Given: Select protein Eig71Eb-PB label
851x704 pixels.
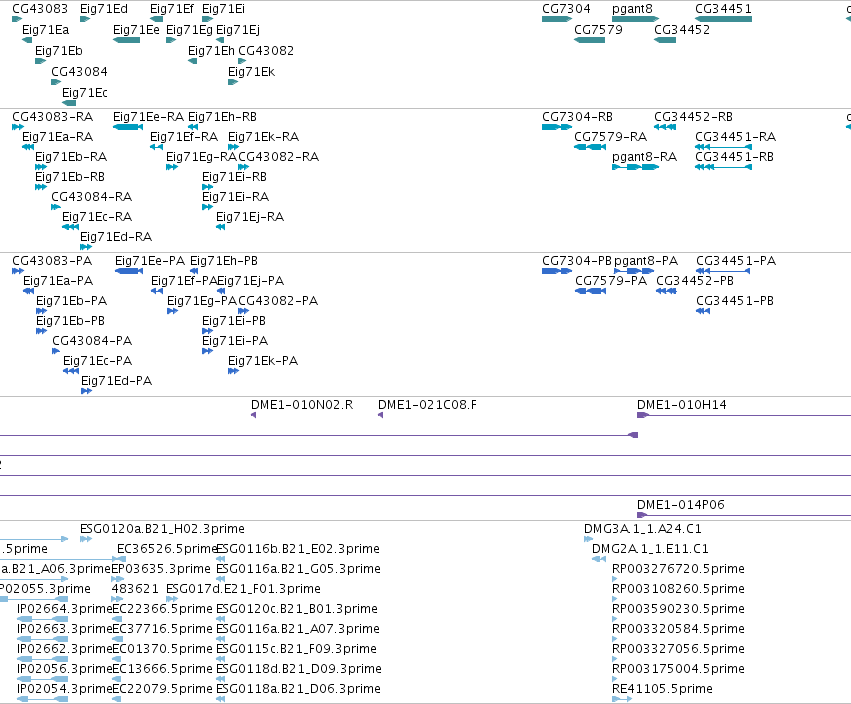Looking at the screenshot, I should 71,321.
